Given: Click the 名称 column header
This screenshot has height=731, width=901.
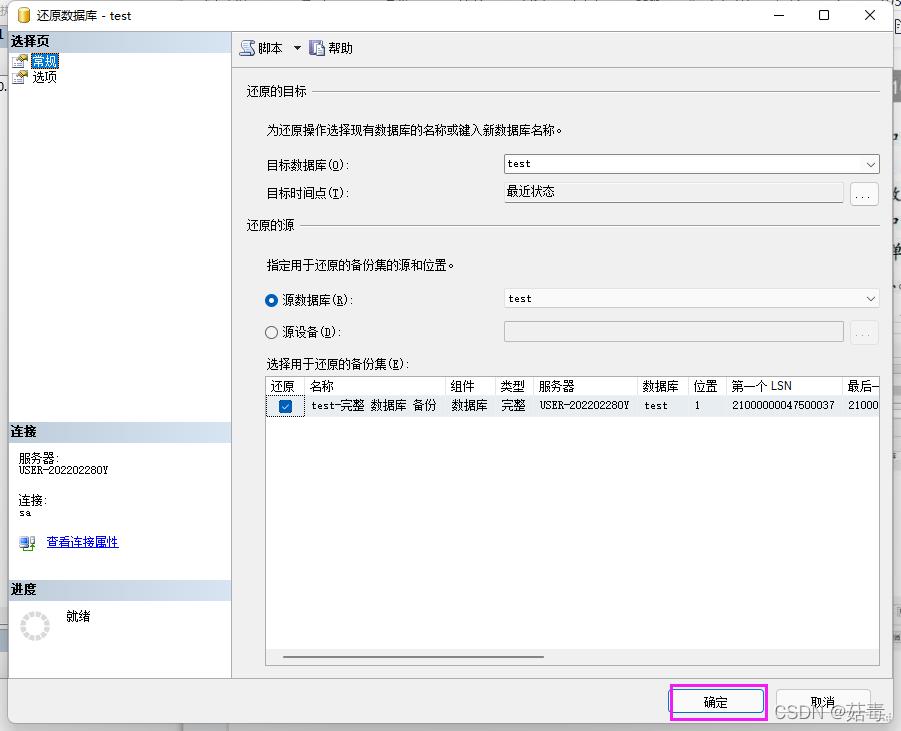Looking at the screenshot, I should click(375, 386).
